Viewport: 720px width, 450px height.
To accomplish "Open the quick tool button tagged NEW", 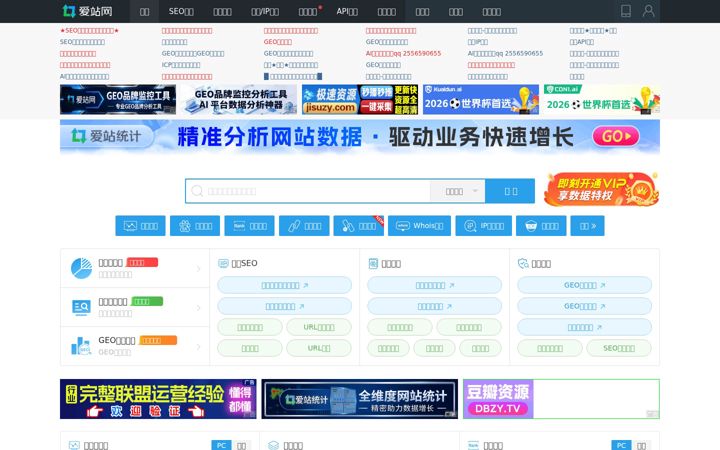I will (x=359, y=226).
